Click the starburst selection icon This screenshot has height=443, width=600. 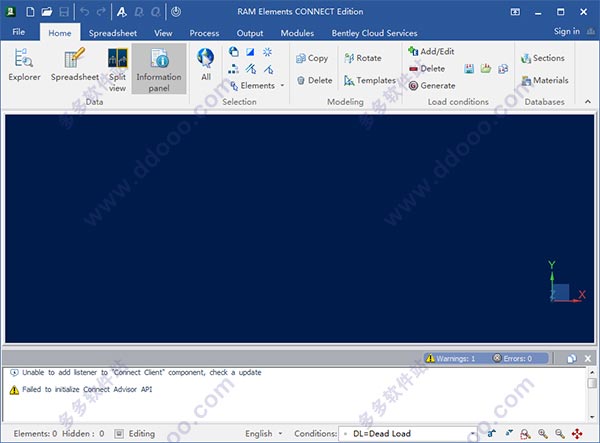267,52
